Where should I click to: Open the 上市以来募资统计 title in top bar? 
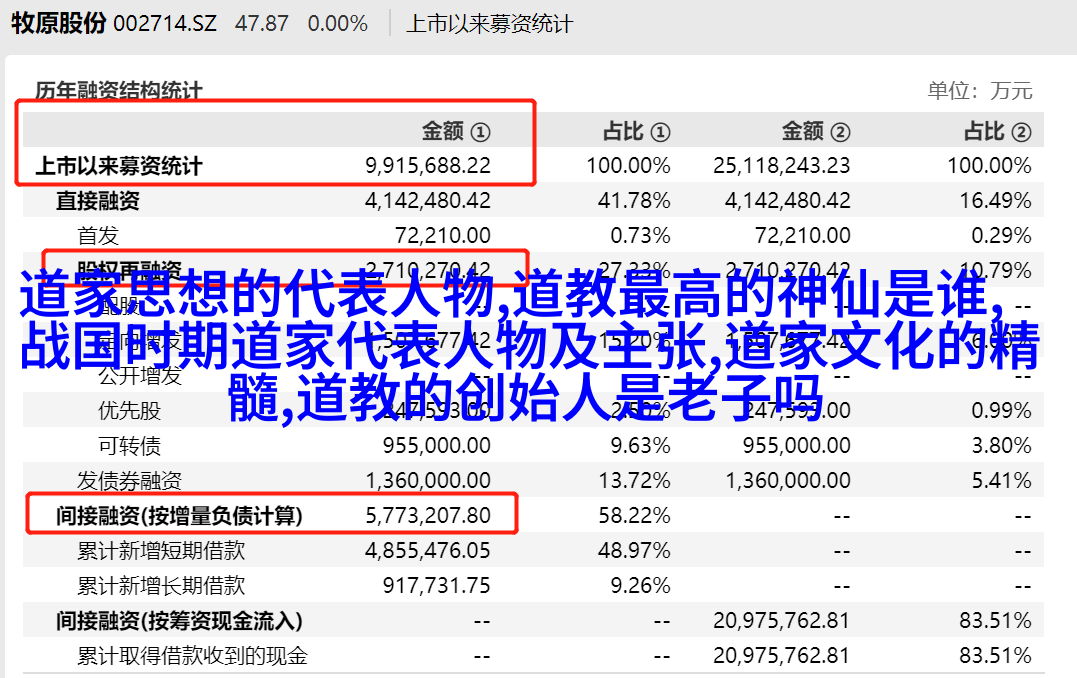point(489,24)
